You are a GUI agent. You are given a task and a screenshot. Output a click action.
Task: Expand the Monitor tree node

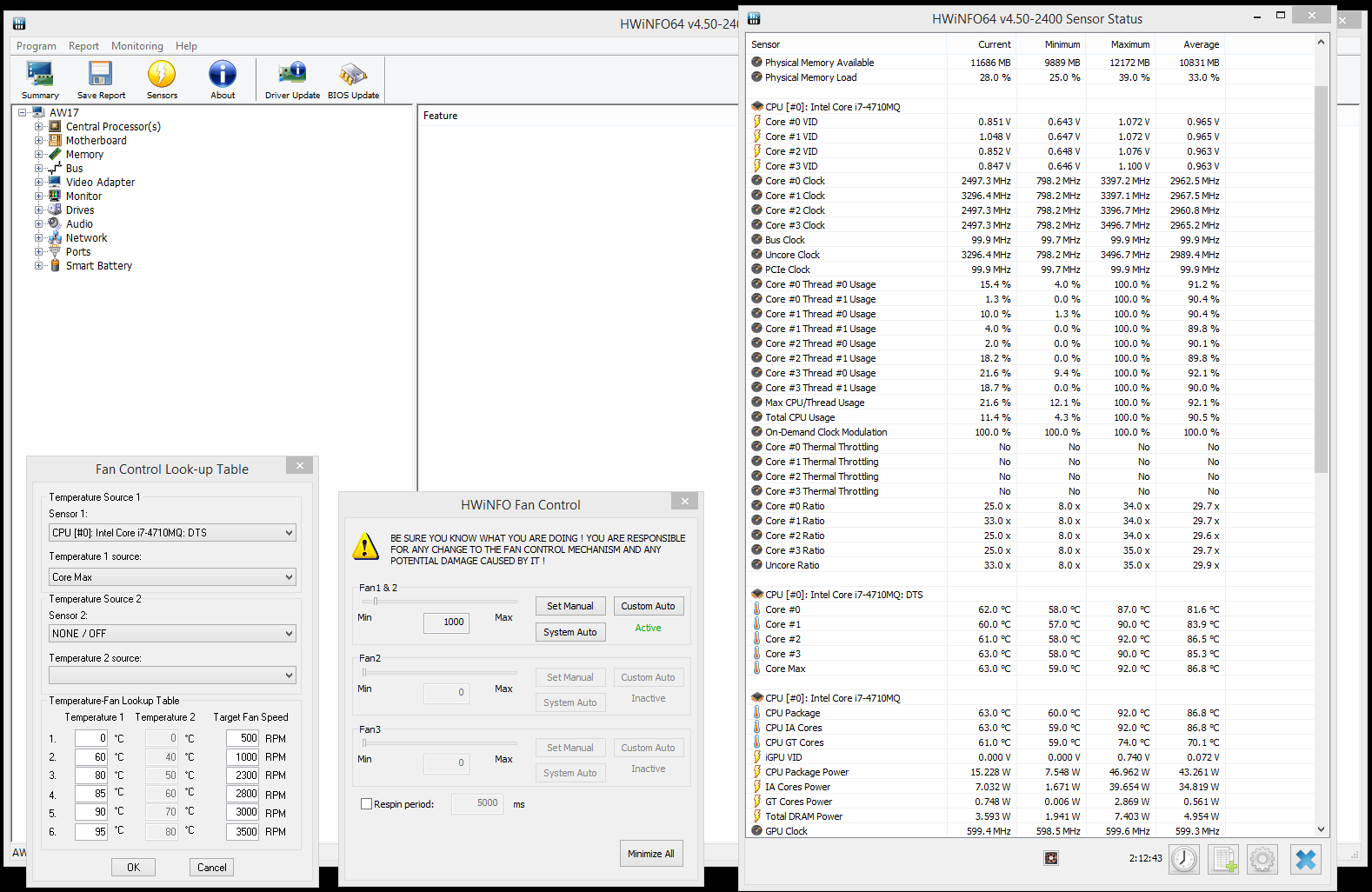(38, 196)
